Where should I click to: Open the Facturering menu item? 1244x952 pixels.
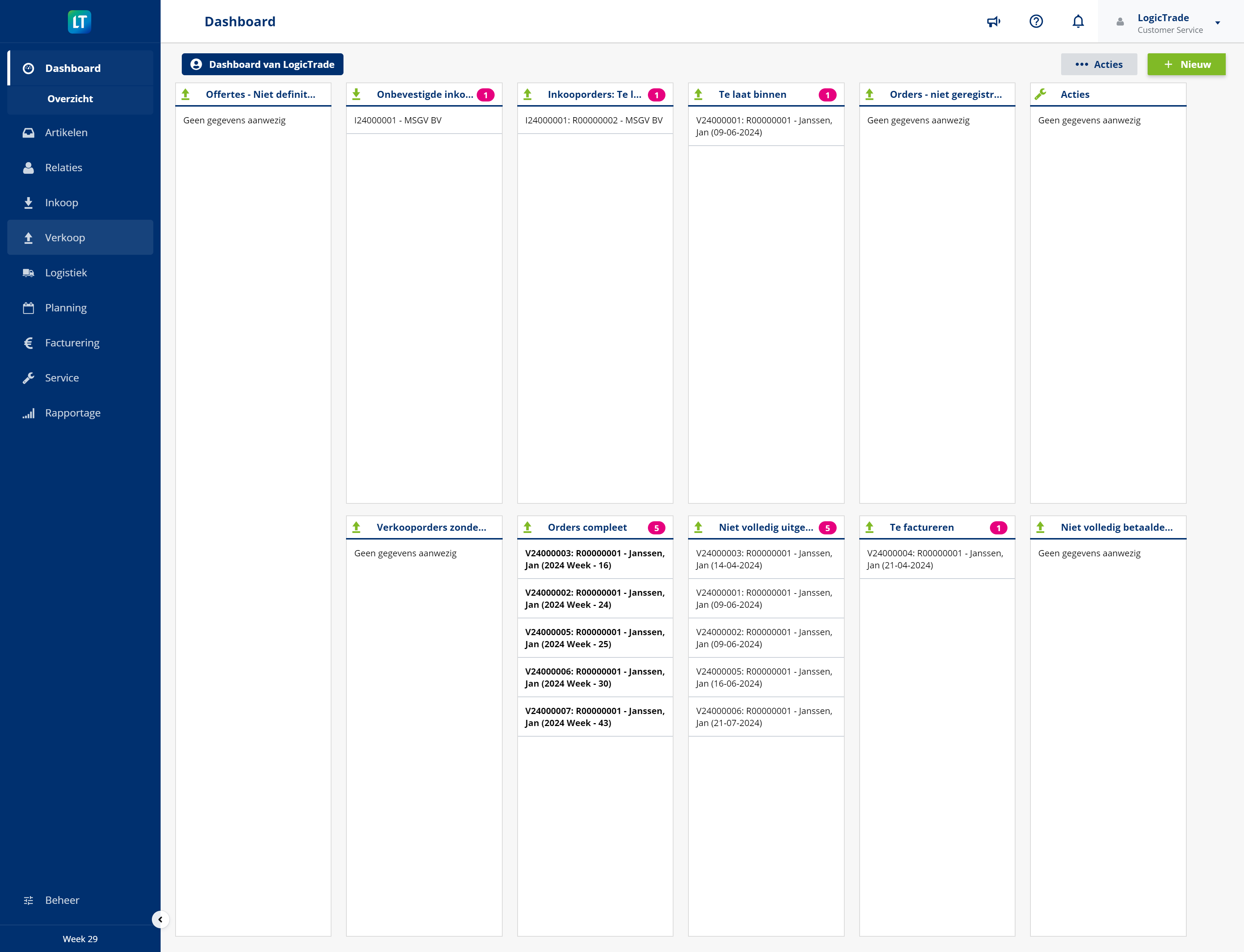click(x=80, y=343)
